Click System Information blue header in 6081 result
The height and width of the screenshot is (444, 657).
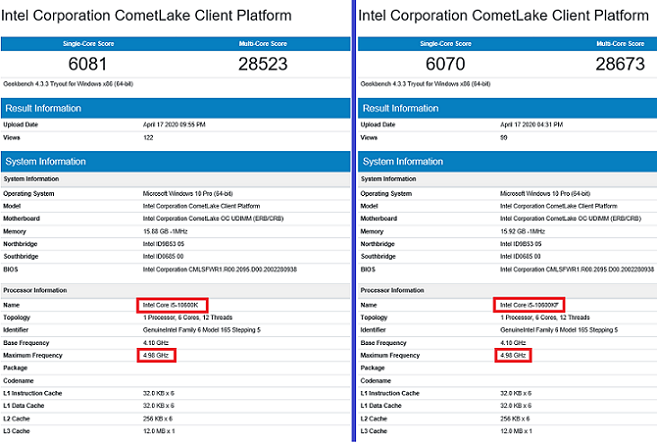tap(176, 161)
